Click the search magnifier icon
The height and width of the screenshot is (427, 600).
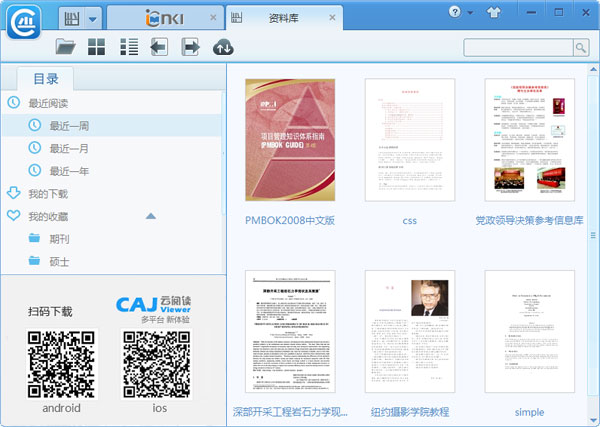[580, 47]
